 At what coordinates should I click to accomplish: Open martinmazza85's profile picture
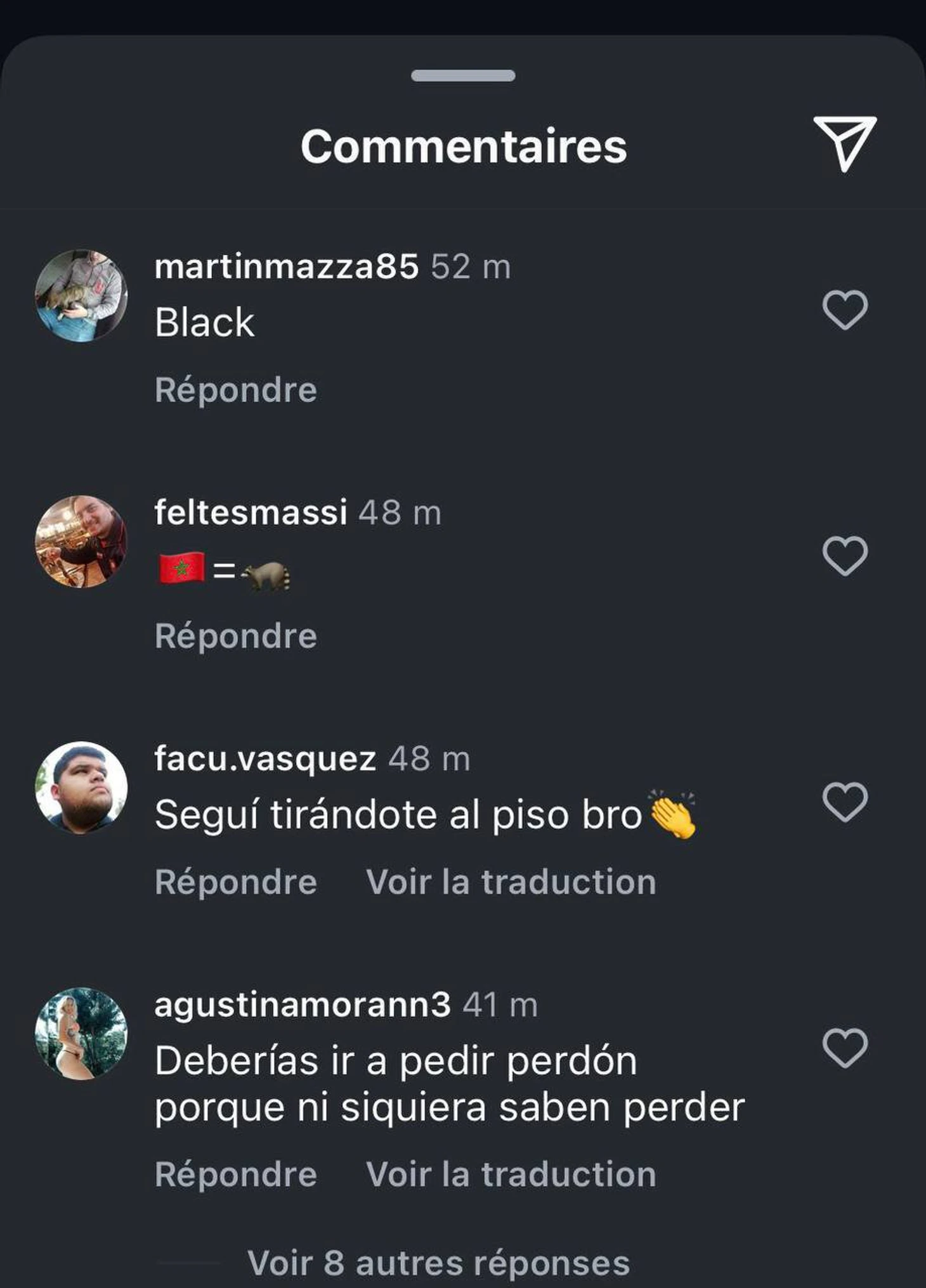click(81, 296)
